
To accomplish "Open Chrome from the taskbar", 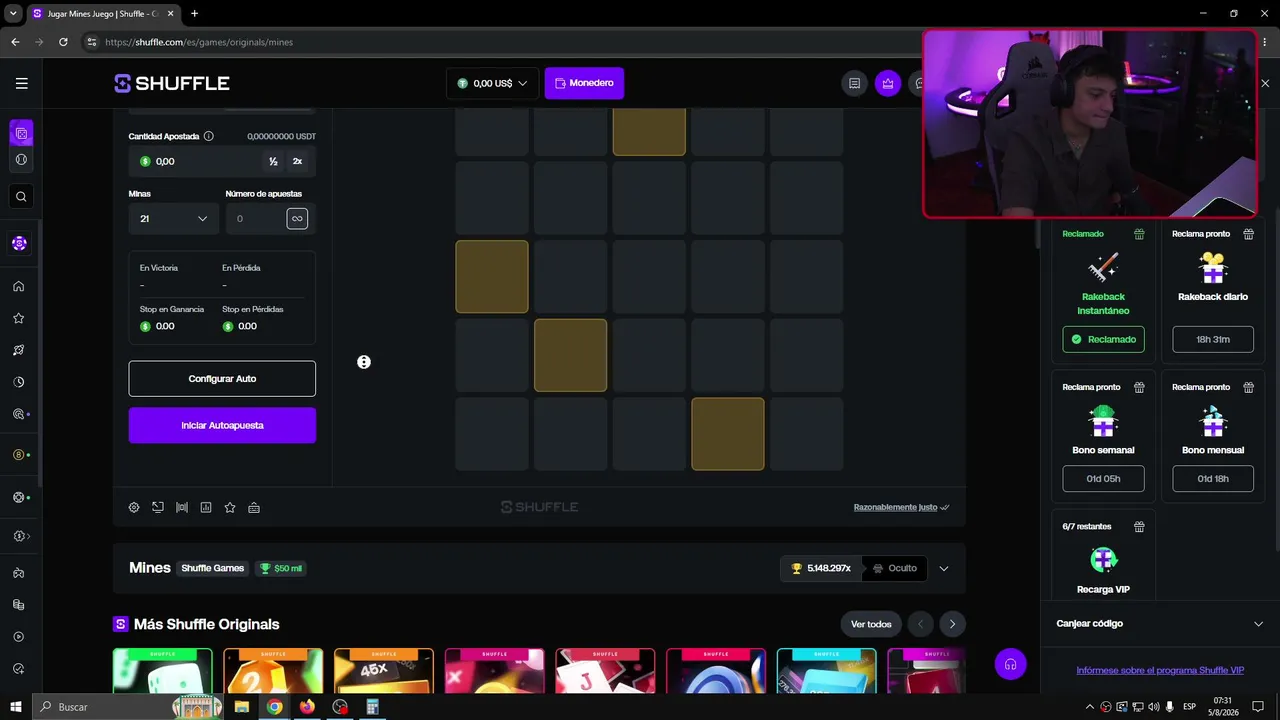I will 274,707.
